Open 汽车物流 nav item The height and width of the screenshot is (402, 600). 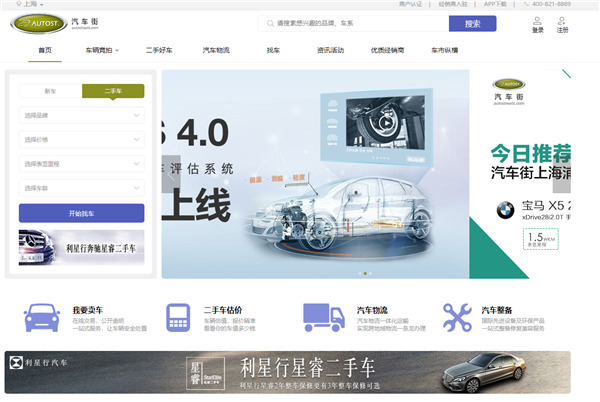(216, 50)
